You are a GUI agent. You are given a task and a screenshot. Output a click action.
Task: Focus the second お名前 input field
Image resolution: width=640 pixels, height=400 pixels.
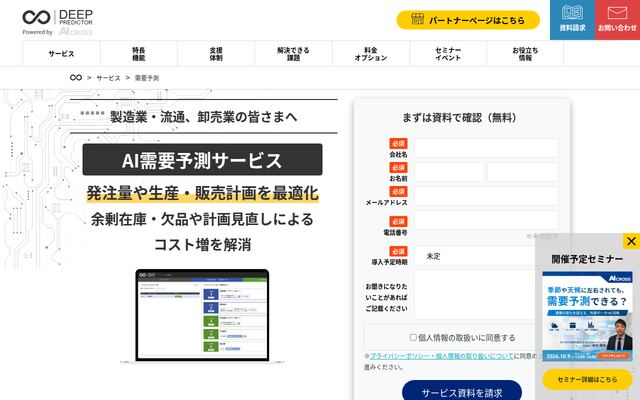click(522, 172)
